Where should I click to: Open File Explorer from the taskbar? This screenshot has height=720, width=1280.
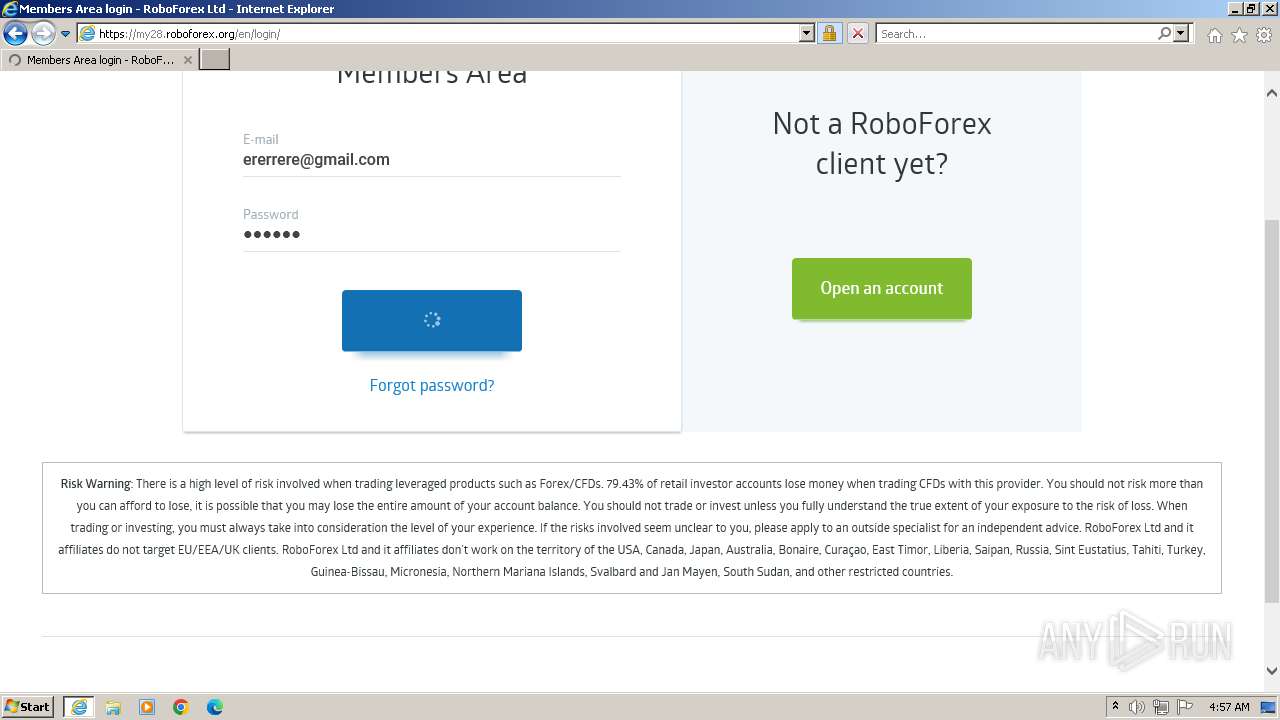tap(113, 707)
